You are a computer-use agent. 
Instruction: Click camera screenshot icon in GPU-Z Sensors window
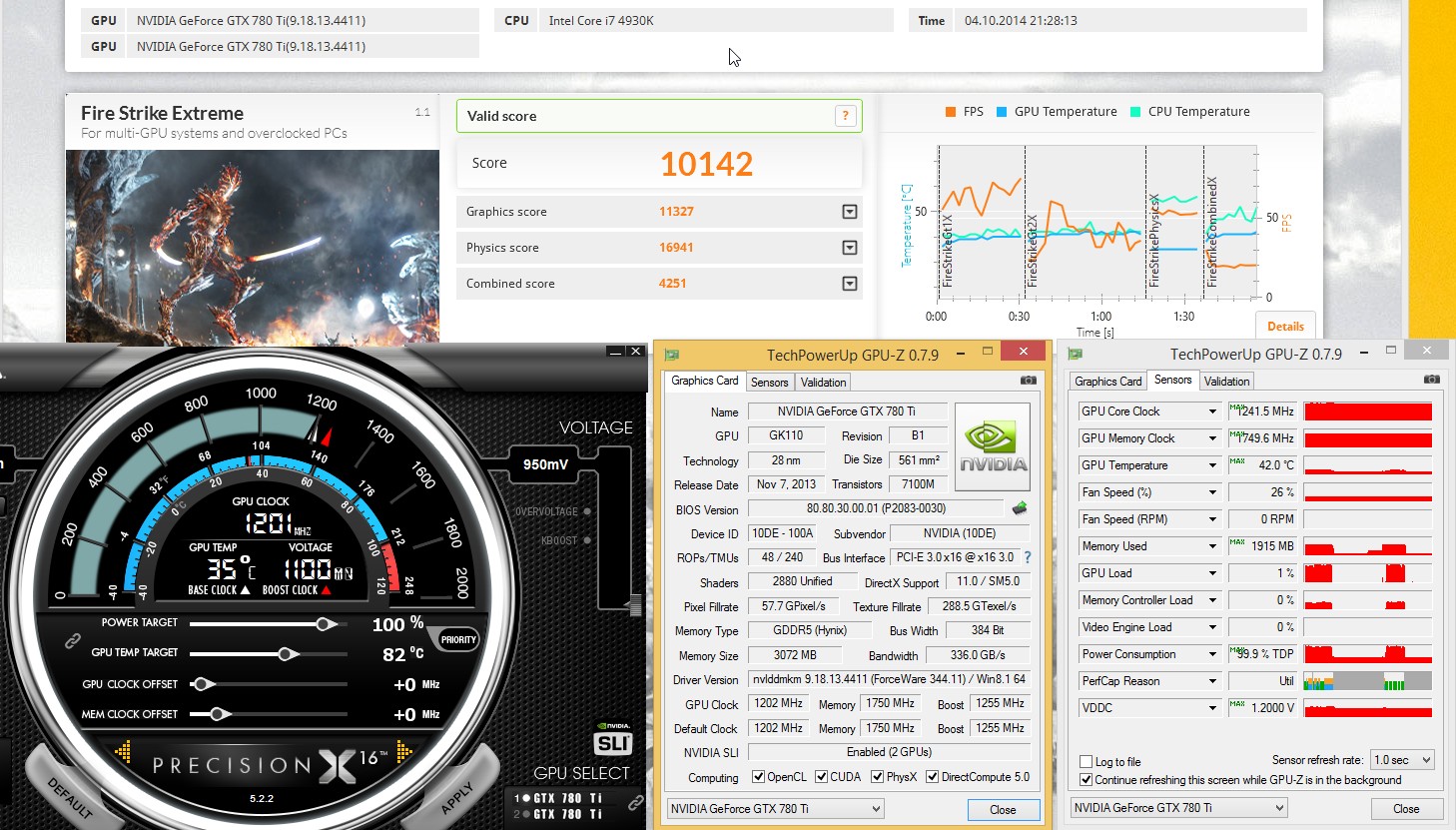pos(1431,380)
